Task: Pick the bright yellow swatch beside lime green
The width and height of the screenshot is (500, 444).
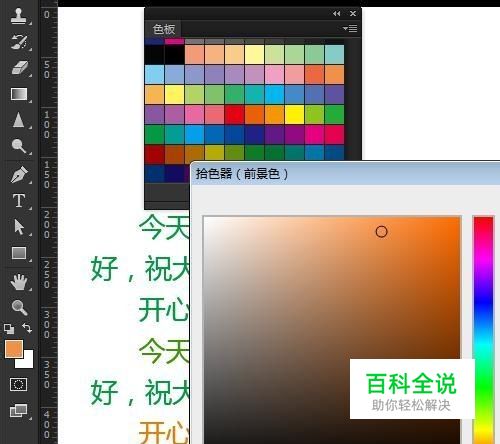Action: (x=294, y=114)
